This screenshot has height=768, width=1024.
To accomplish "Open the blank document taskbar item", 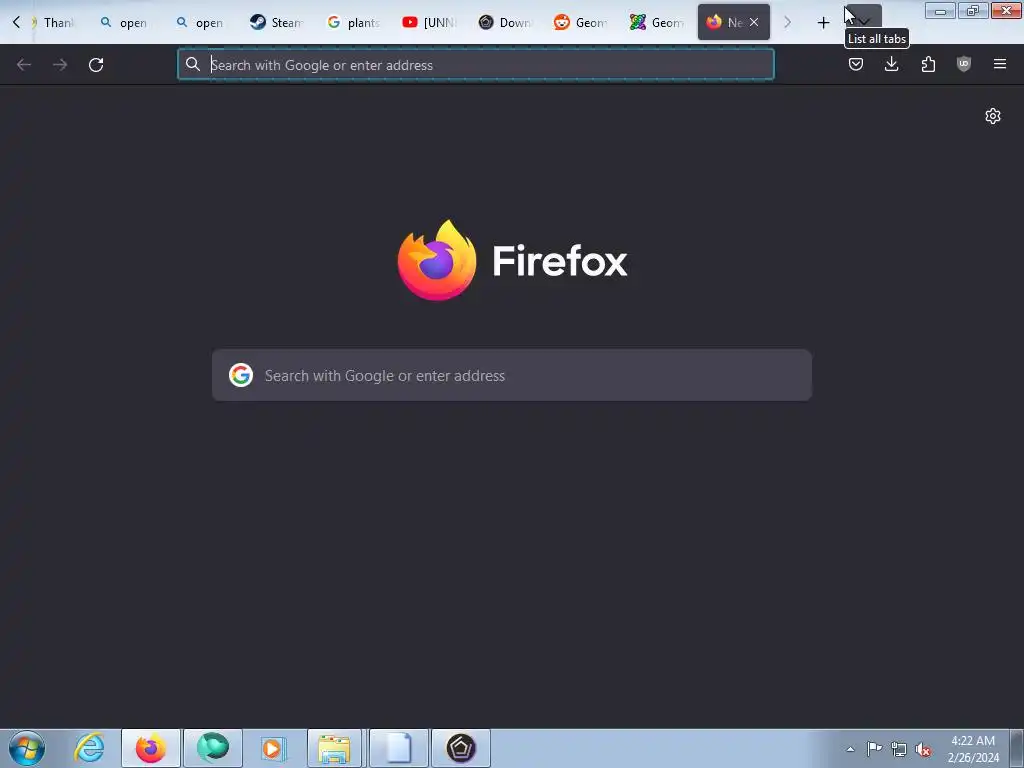I will pyautogui.click(x=398, y=748).
